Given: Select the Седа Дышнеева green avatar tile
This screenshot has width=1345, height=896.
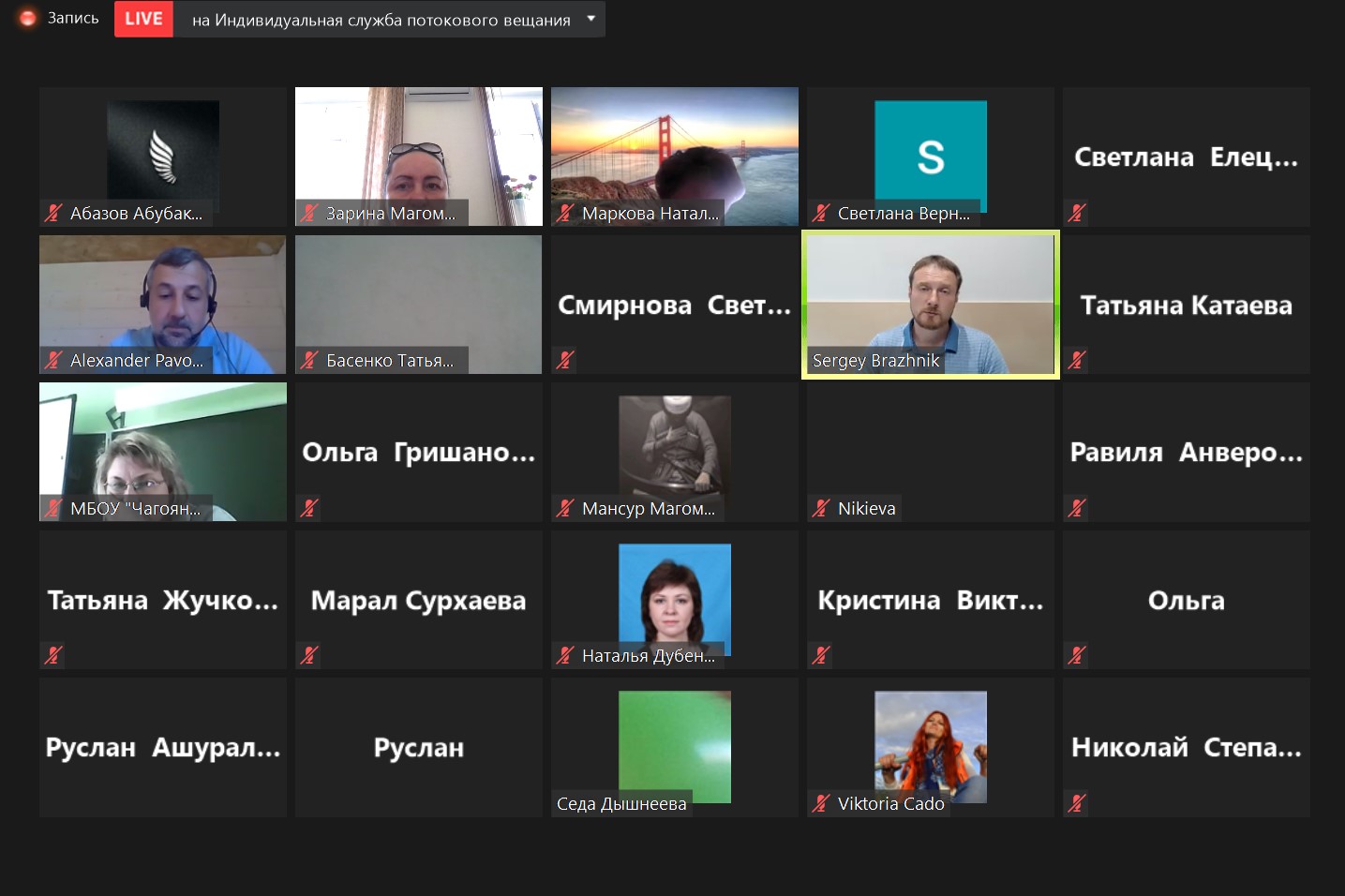Looking at the screenshot, I should point(674,745).
